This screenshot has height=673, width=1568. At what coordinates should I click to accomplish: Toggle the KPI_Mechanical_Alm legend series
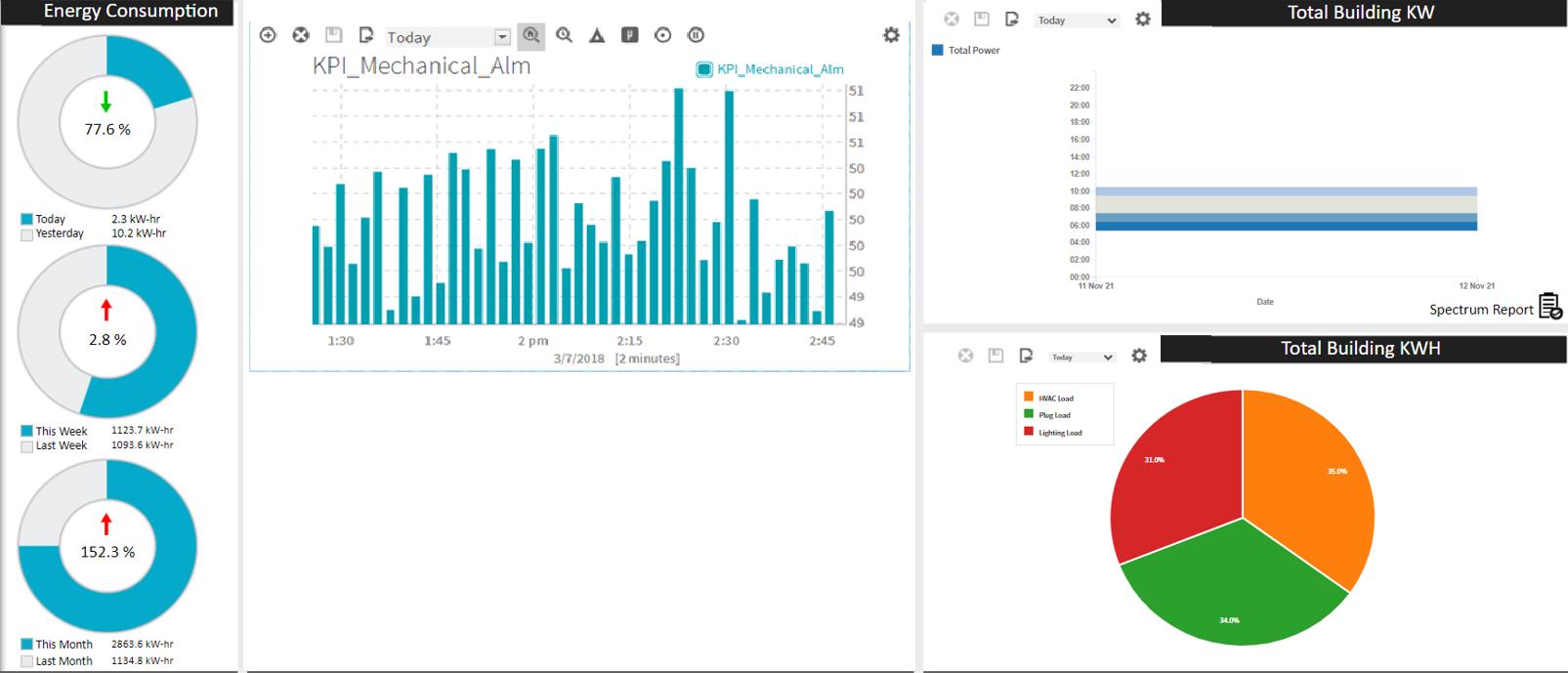point(704,69)
